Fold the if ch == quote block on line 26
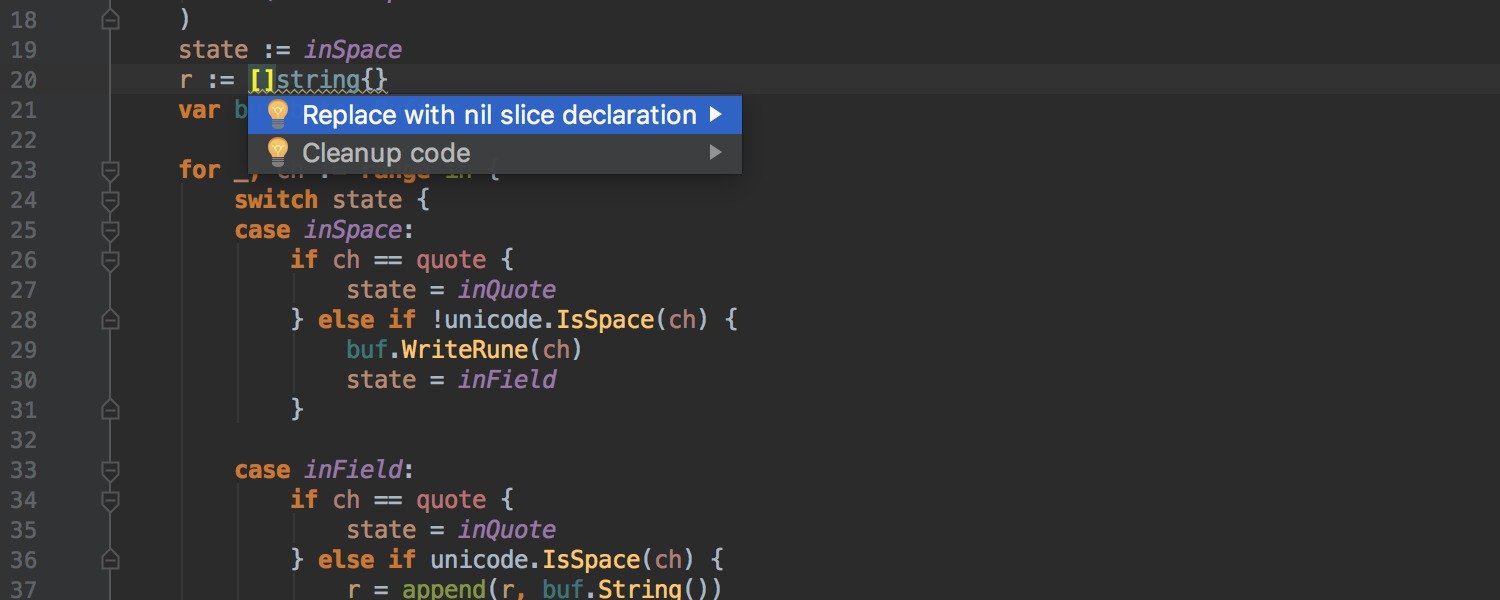 [110, 260]
